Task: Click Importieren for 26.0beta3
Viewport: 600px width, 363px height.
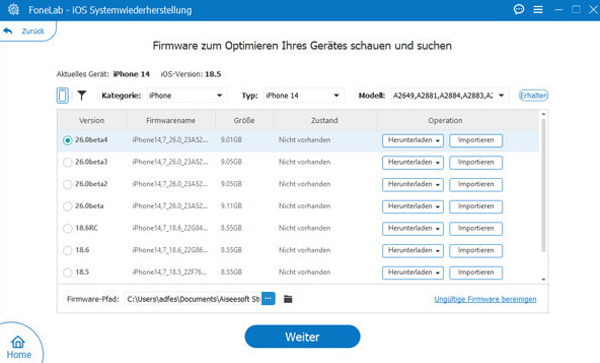Action: coord(476,163)
